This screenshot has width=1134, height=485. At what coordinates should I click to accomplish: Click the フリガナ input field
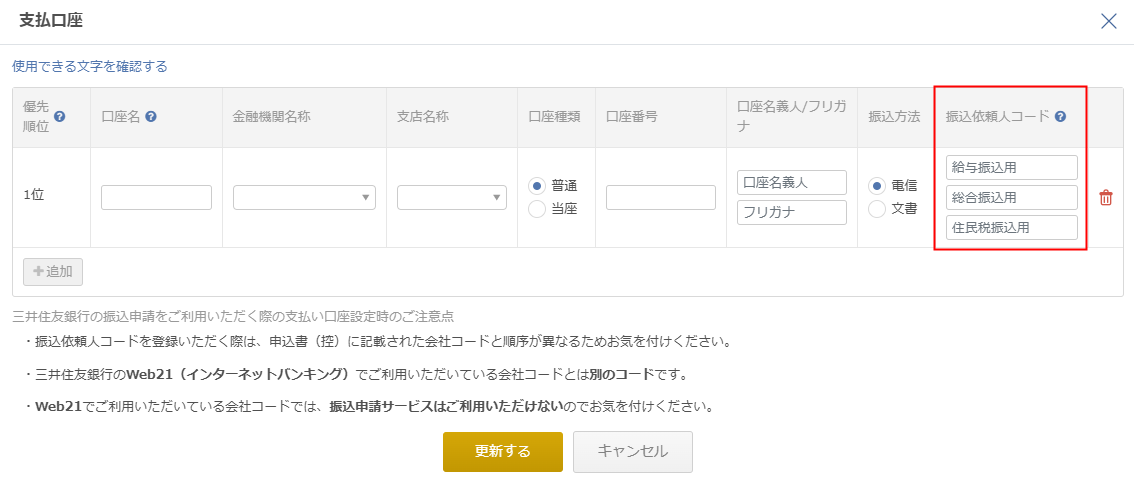click(x=792, y=213)
